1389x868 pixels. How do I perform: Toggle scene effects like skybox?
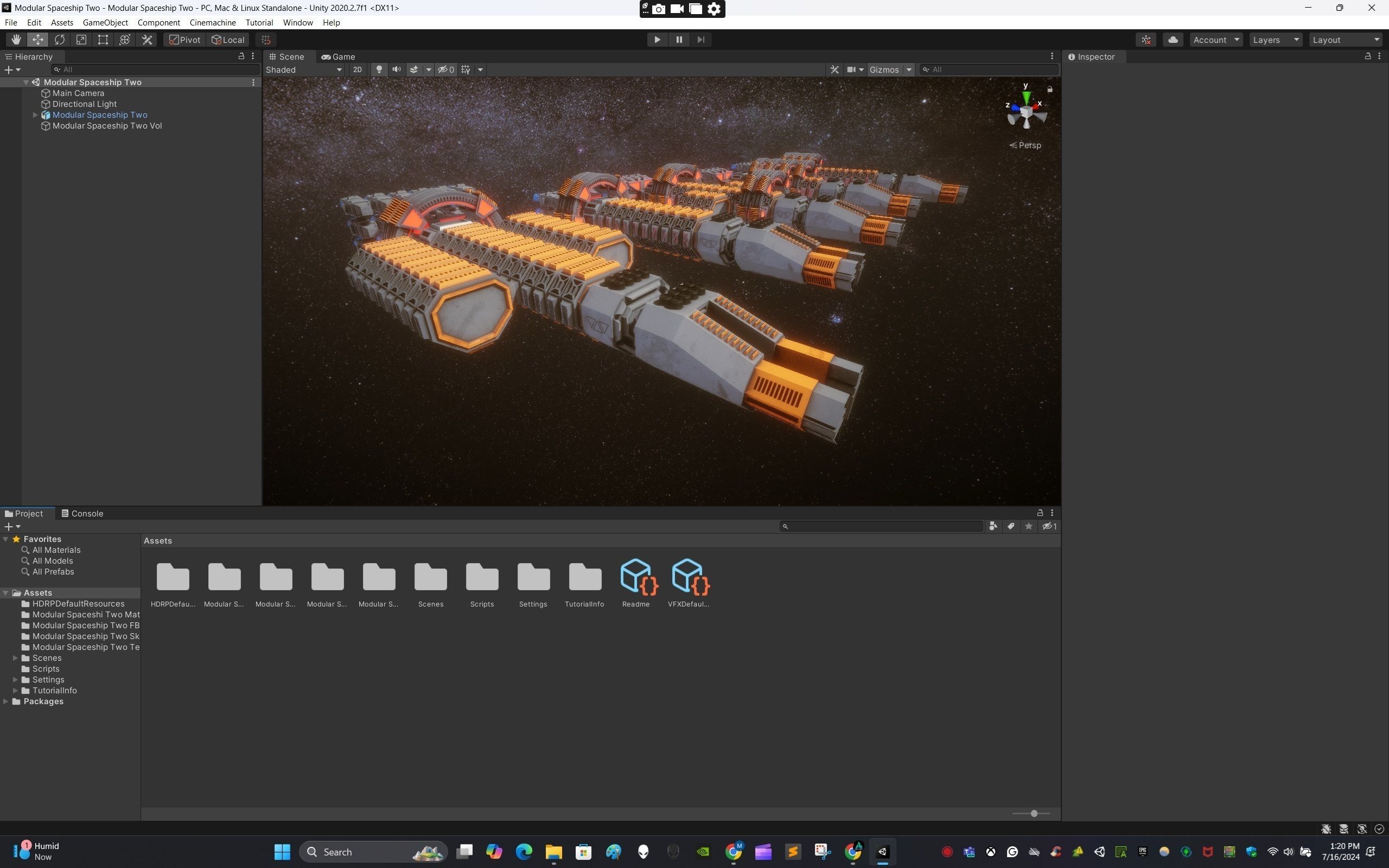click(x=414, y=69)
